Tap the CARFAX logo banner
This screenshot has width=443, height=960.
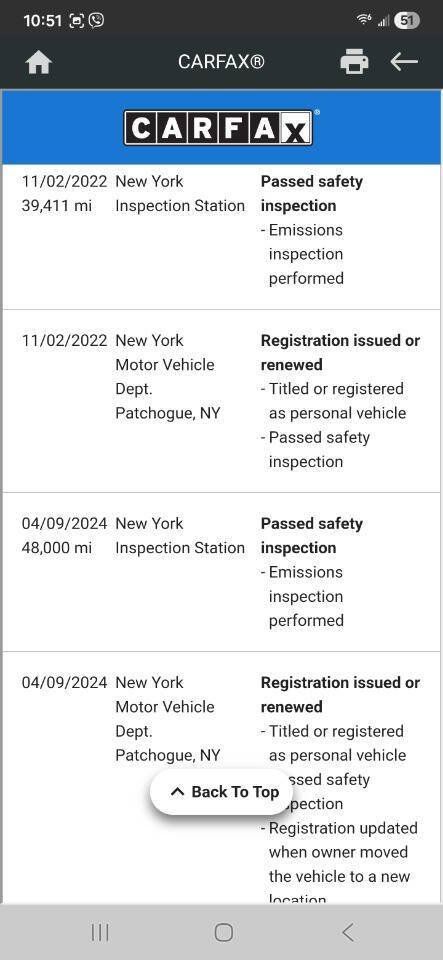tap(222, 127)
